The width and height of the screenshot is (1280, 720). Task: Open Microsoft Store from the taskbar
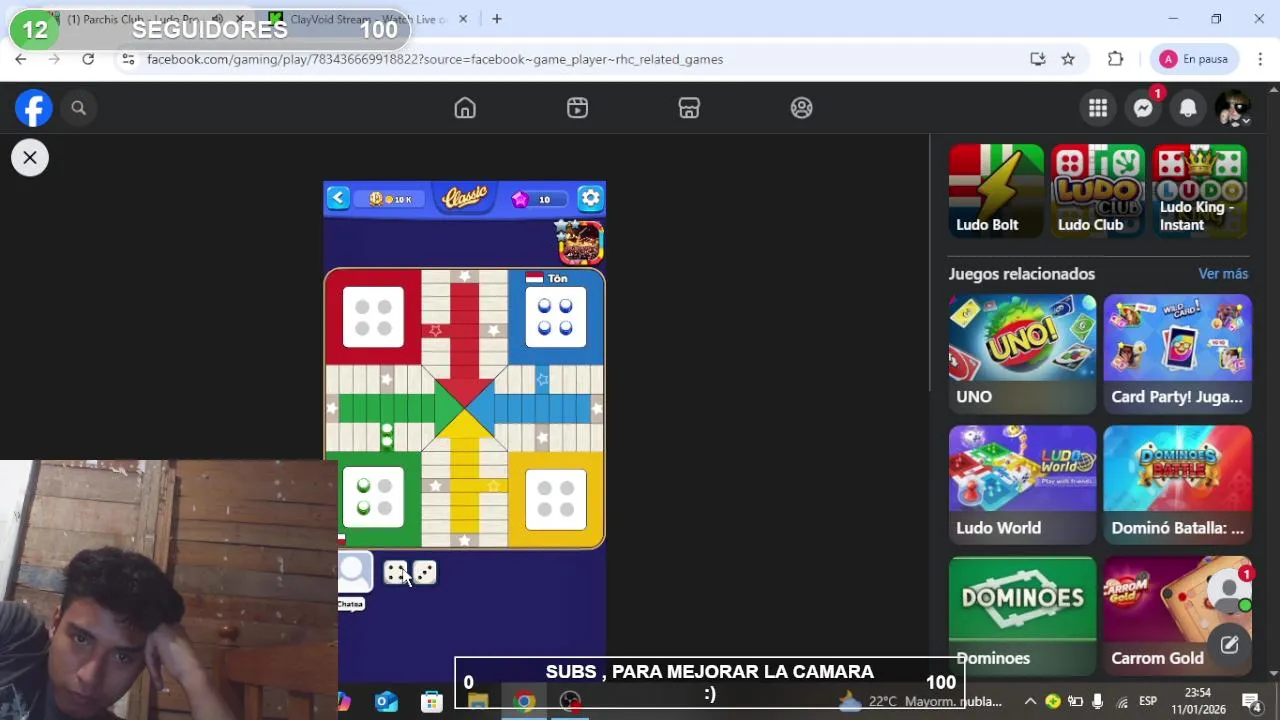(x=432, y=702)
